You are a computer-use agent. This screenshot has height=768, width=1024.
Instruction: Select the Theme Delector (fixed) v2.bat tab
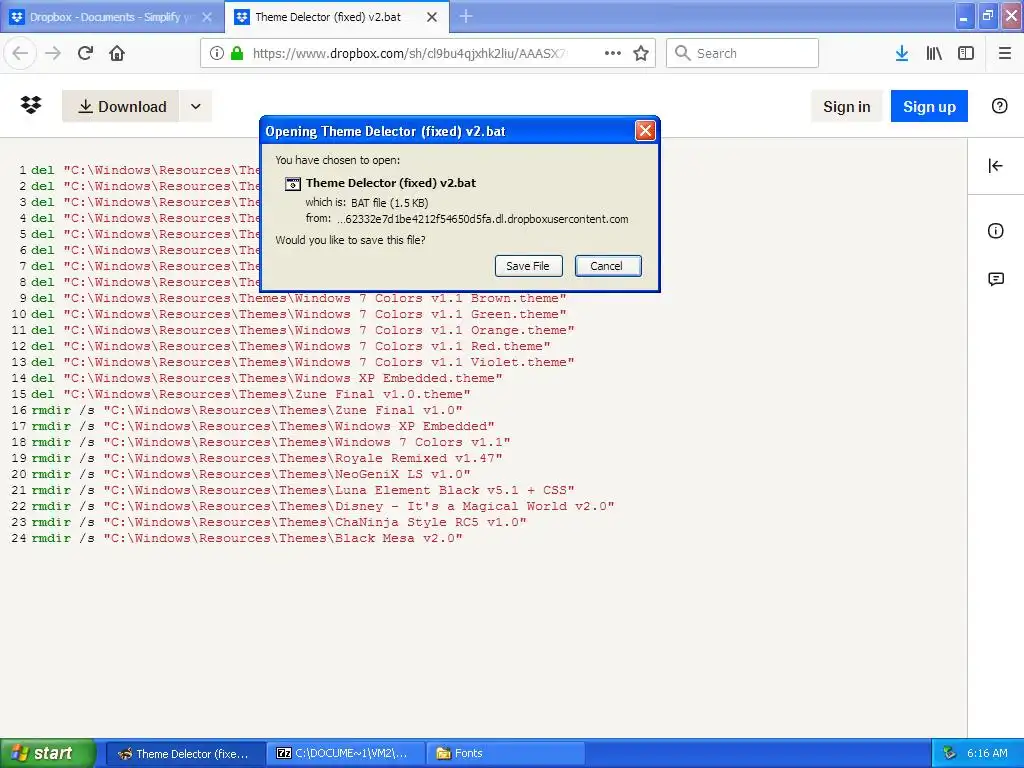tap(336, 17)
